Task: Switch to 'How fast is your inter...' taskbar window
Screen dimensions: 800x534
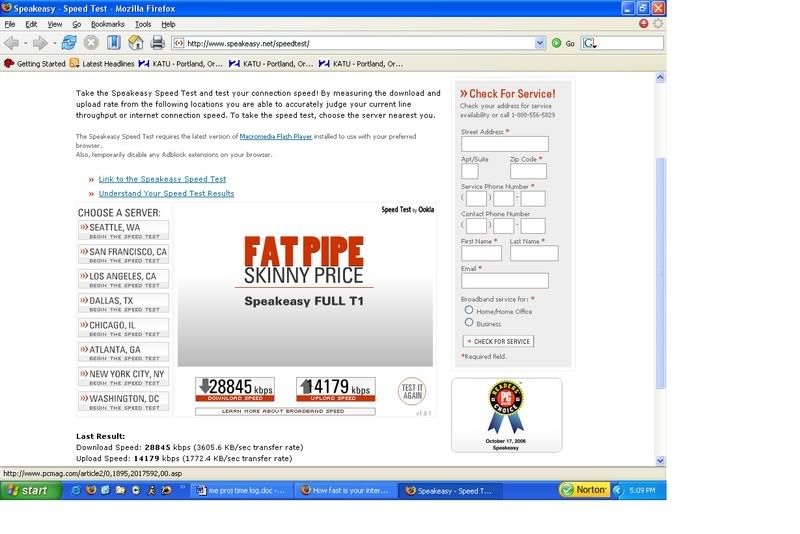Action: tap(346, 491)
